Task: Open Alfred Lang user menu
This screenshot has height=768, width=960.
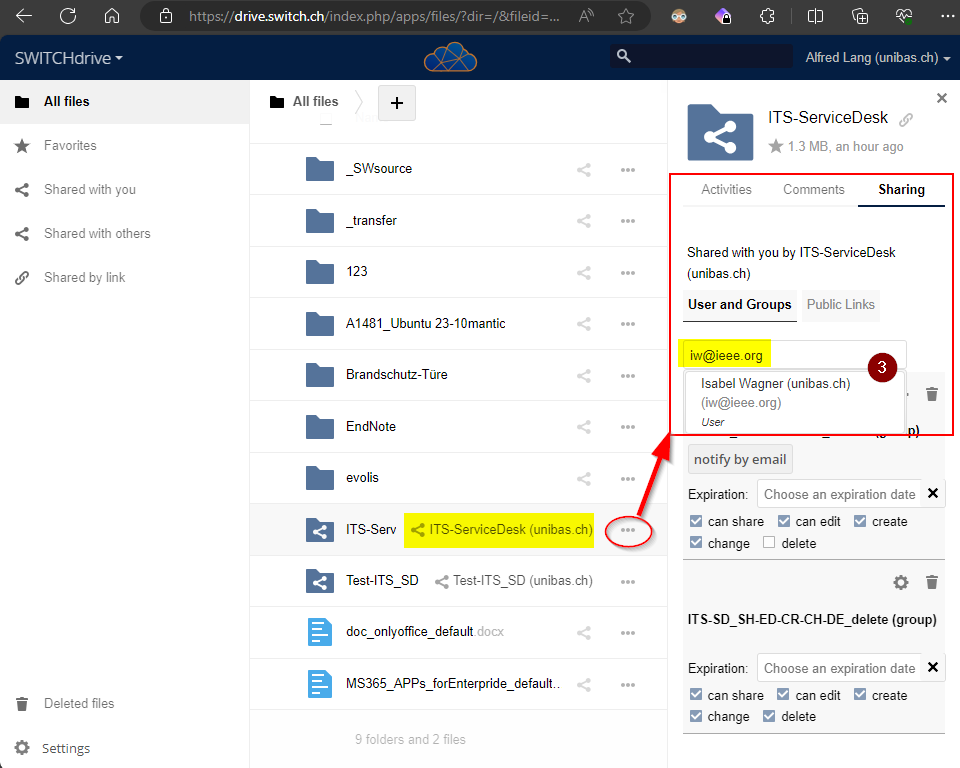Action: point(878,58)
